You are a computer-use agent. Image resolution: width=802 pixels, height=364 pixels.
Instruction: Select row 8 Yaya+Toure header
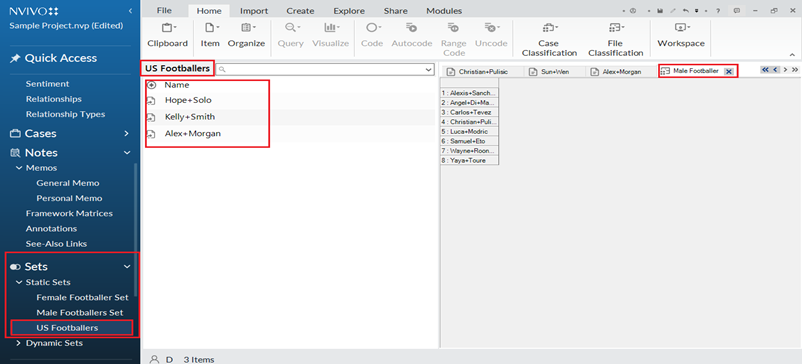[470, 161]
